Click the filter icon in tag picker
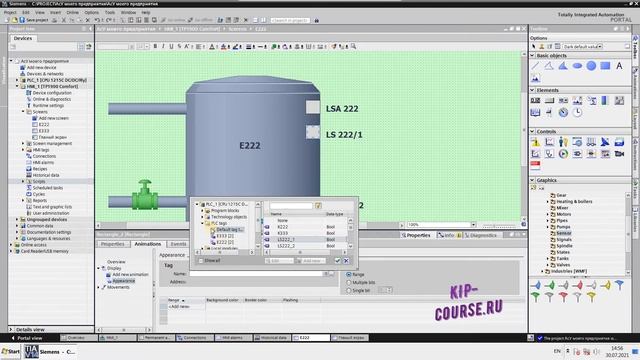The width and height of the screenshot is (640, 360). click(318, 206)
